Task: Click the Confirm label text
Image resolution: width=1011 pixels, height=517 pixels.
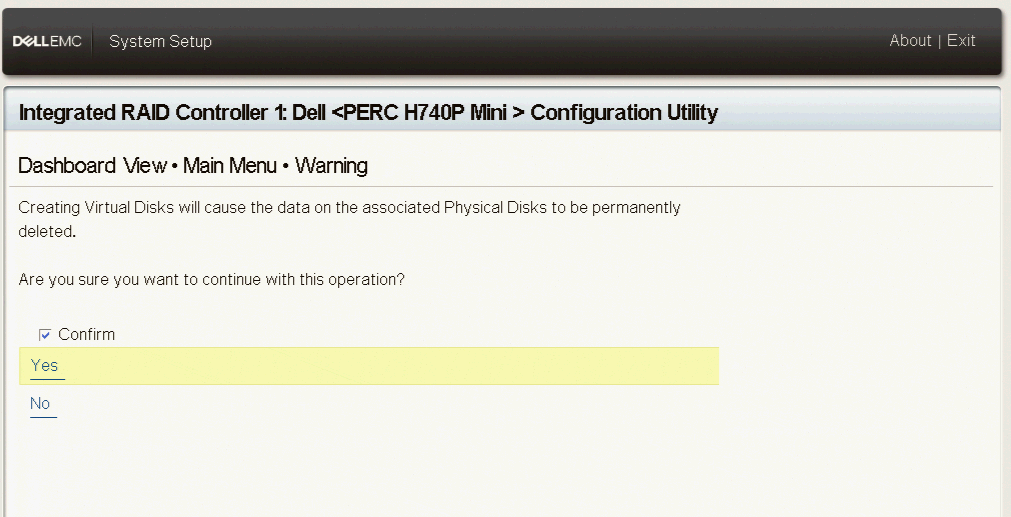Action: click(87, 335)
